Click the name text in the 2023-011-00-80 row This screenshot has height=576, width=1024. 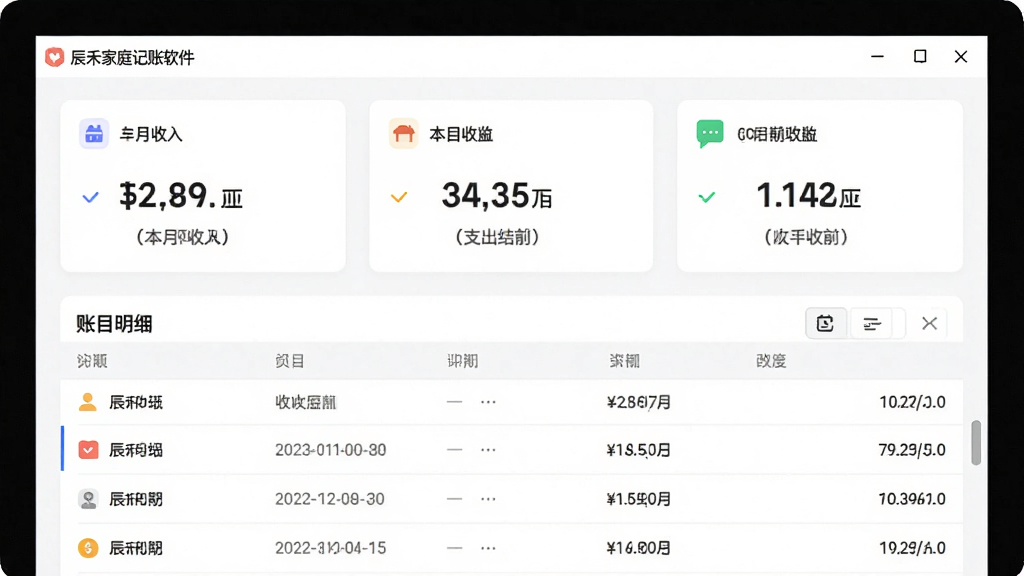pyautogui.click(x=136, y=450)
